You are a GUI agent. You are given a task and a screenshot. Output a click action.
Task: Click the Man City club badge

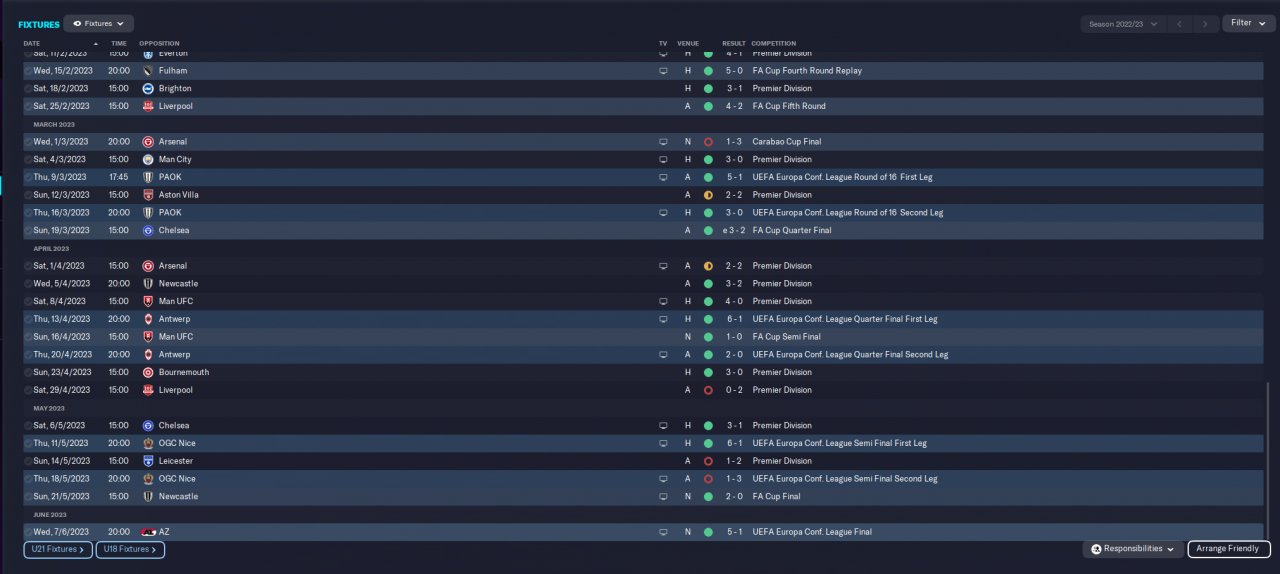coord(148,160)
